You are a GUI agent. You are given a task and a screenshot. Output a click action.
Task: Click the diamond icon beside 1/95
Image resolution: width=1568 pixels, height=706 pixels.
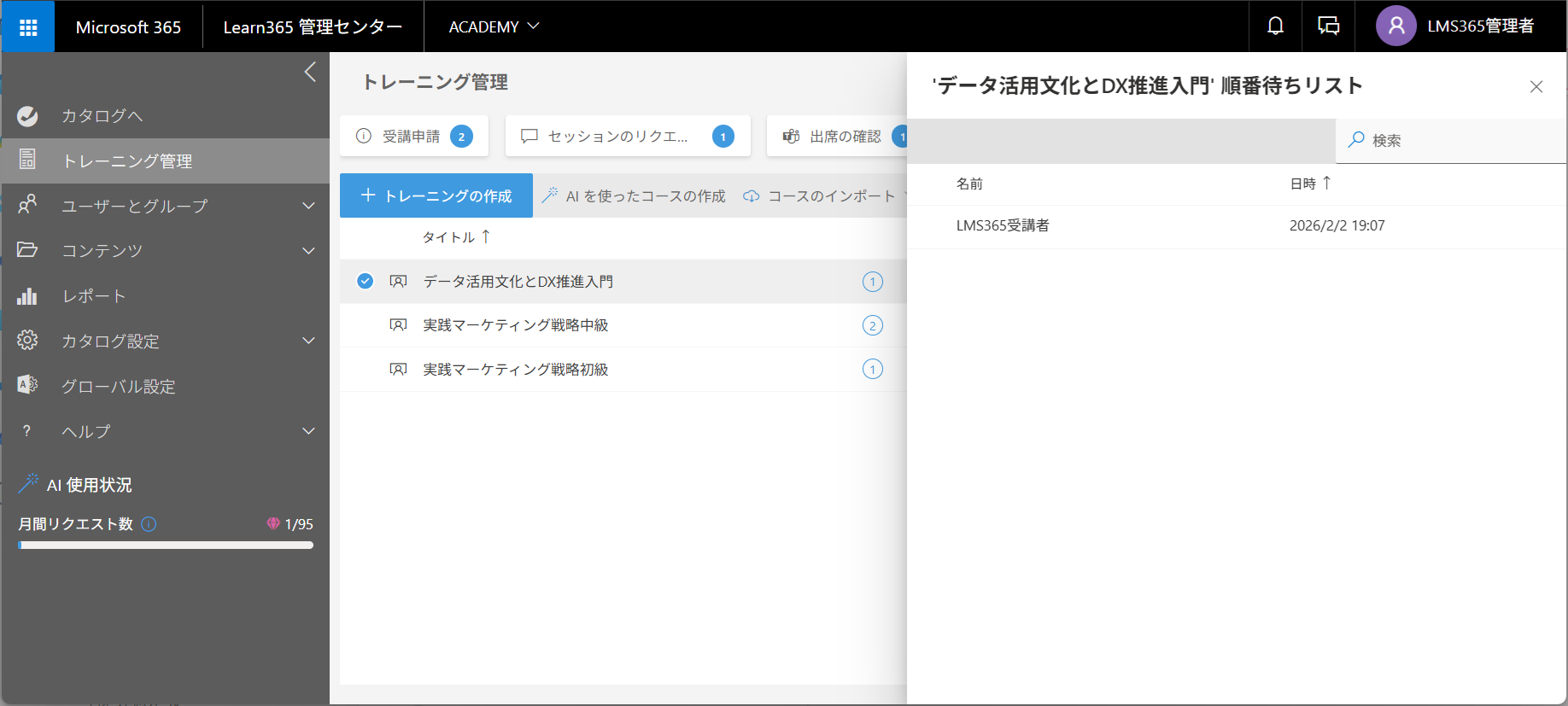click(273, 523)
